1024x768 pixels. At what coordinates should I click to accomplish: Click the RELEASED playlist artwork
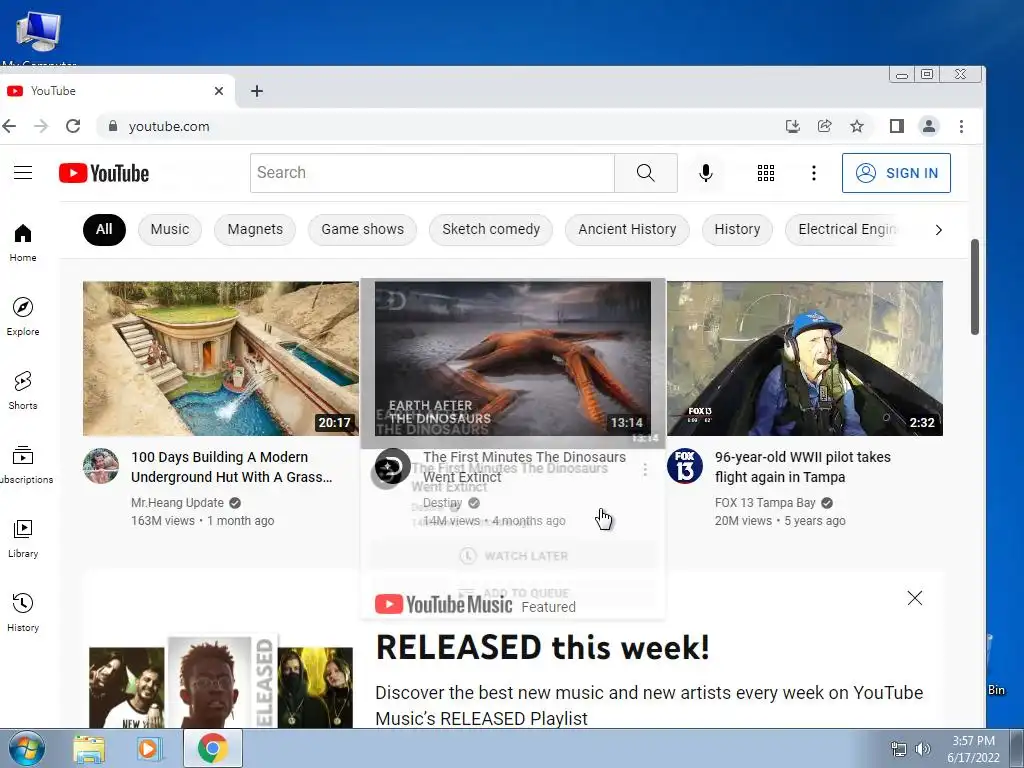pos(221,681)
